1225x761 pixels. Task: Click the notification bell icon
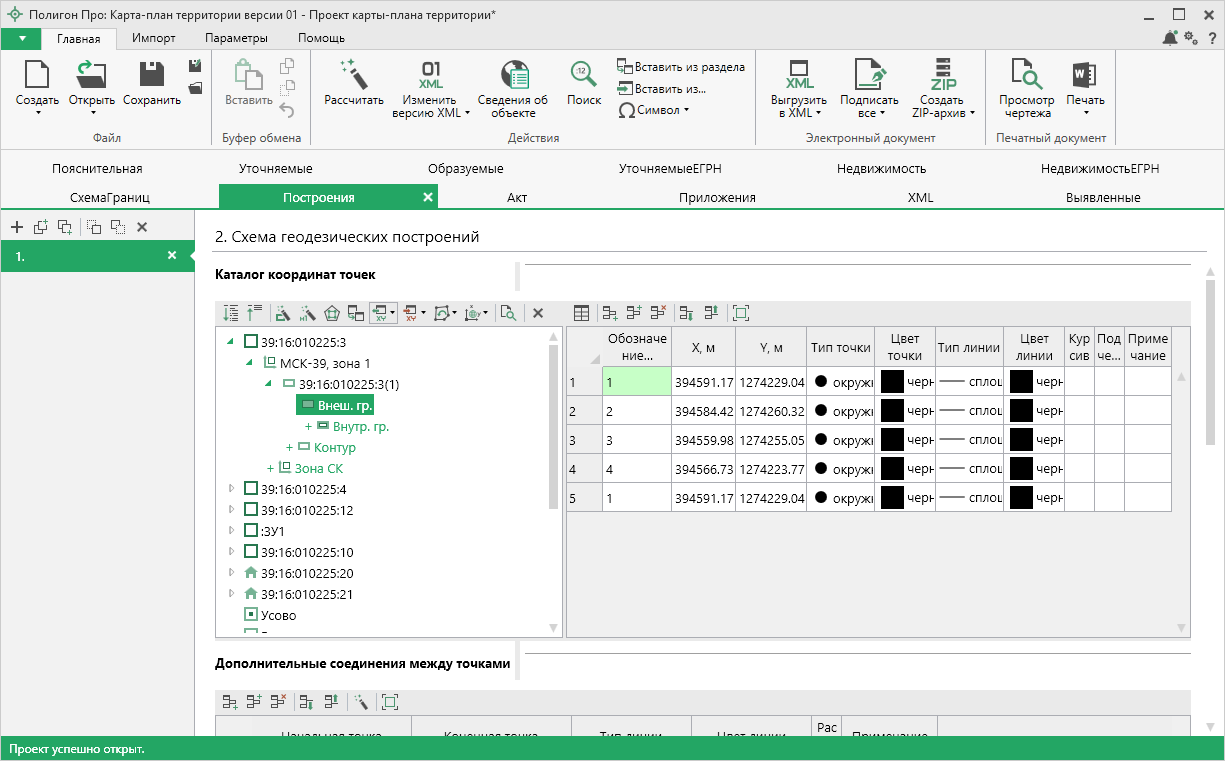pos(1170,38)
